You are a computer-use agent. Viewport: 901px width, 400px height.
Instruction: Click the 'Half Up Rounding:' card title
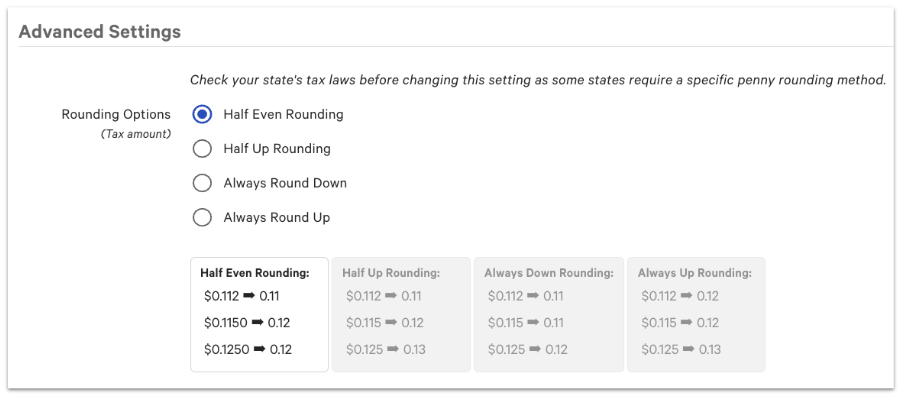[x=391, y=272]
